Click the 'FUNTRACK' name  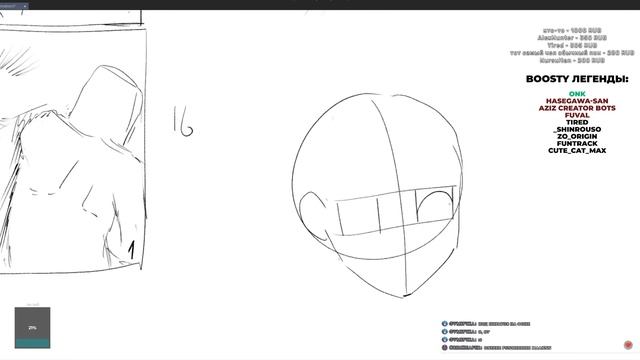click(x=577, y=144)
